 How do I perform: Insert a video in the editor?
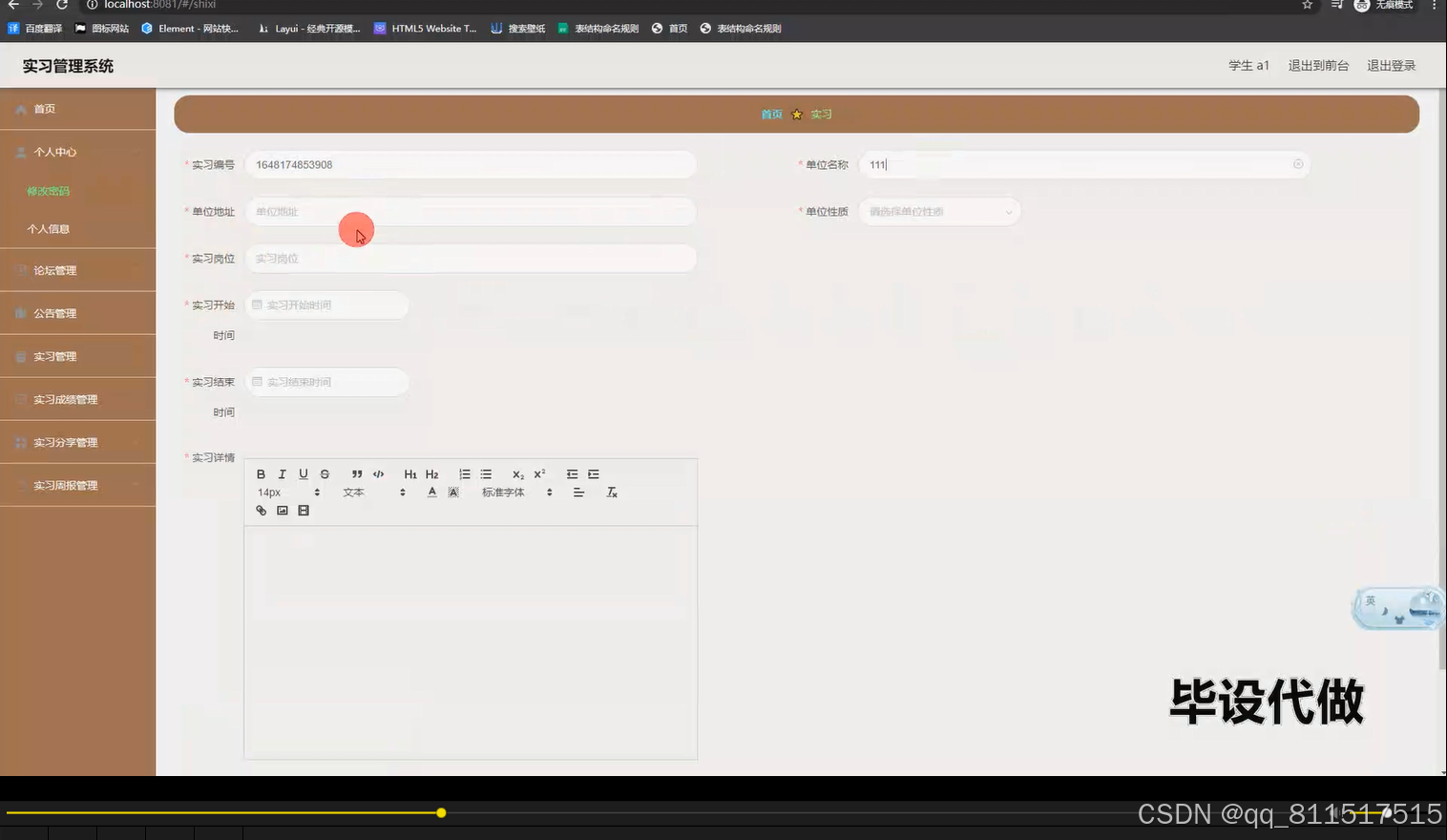304,511
